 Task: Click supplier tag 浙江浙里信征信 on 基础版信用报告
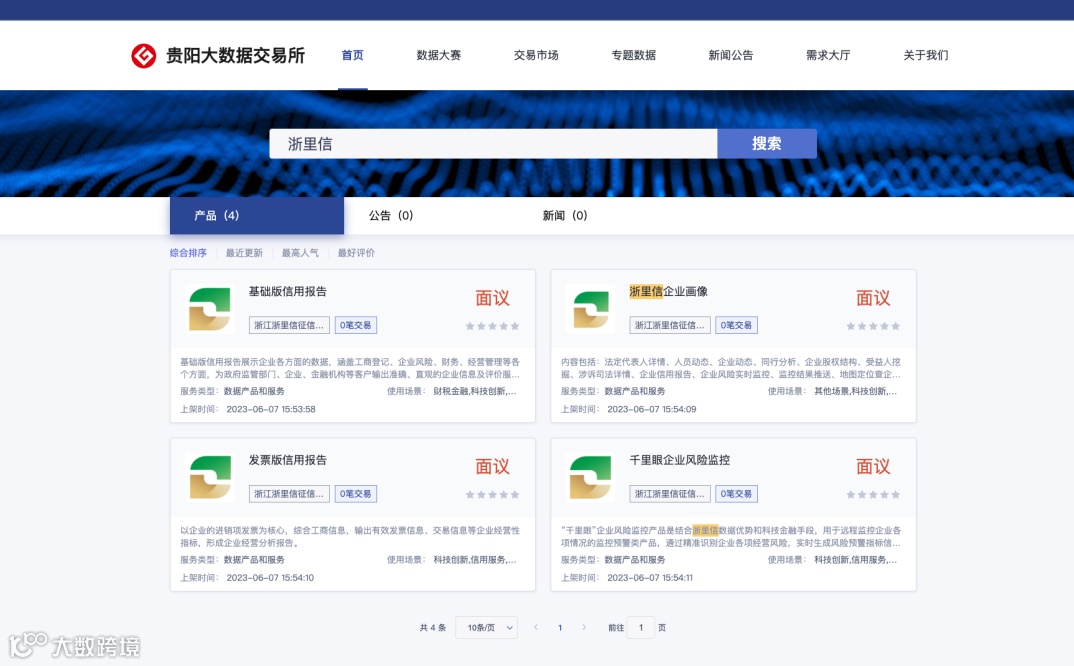[289, 325]
